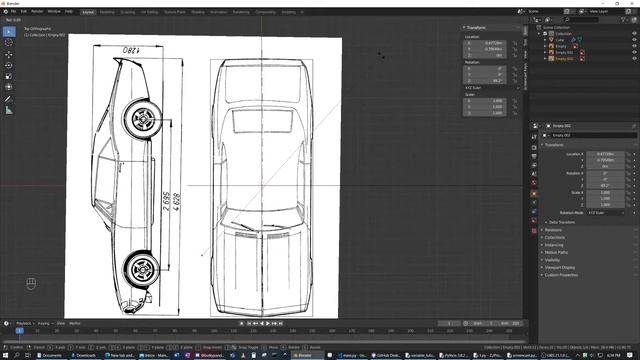This screenshot has width=640, height=360.
Task: Open the outliner display mode icon
Action: pos(537,20)
